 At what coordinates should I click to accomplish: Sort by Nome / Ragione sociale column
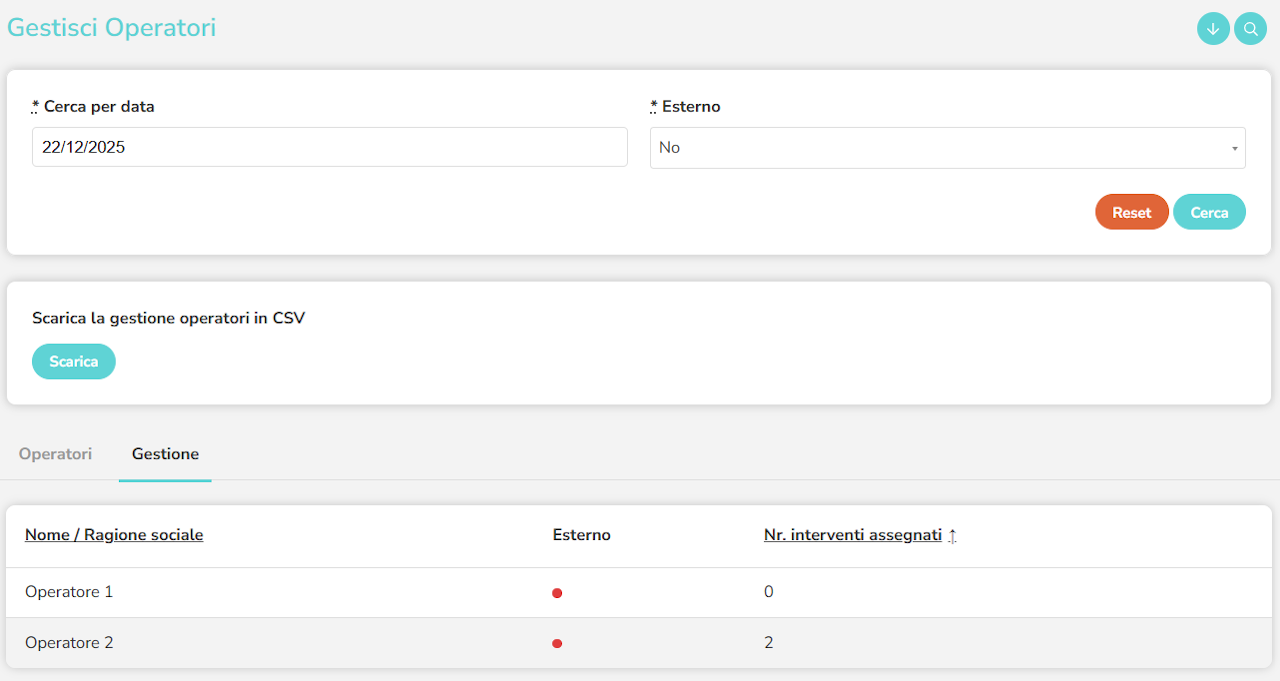(x=114, y=535)
